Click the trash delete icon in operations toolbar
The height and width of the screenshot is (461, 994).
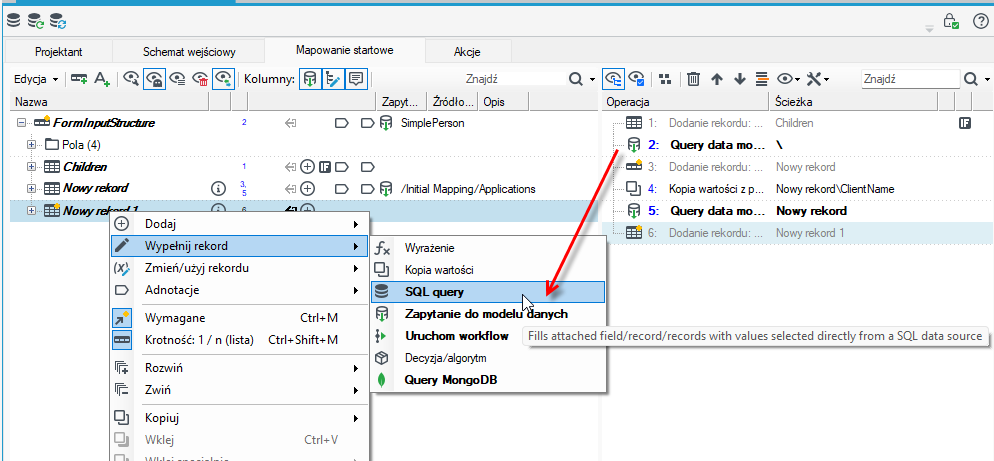(x=694, y=79)
